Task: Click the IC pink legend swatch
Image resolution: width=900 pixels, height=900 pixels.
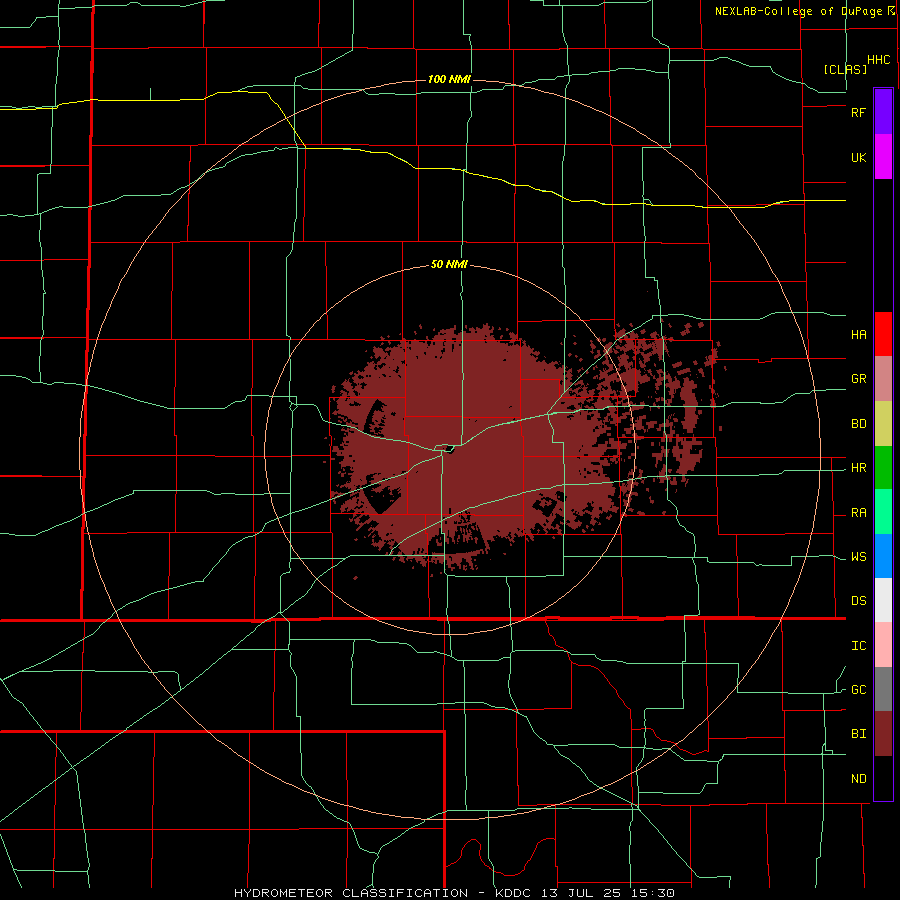Action: [x=883, y=645]
